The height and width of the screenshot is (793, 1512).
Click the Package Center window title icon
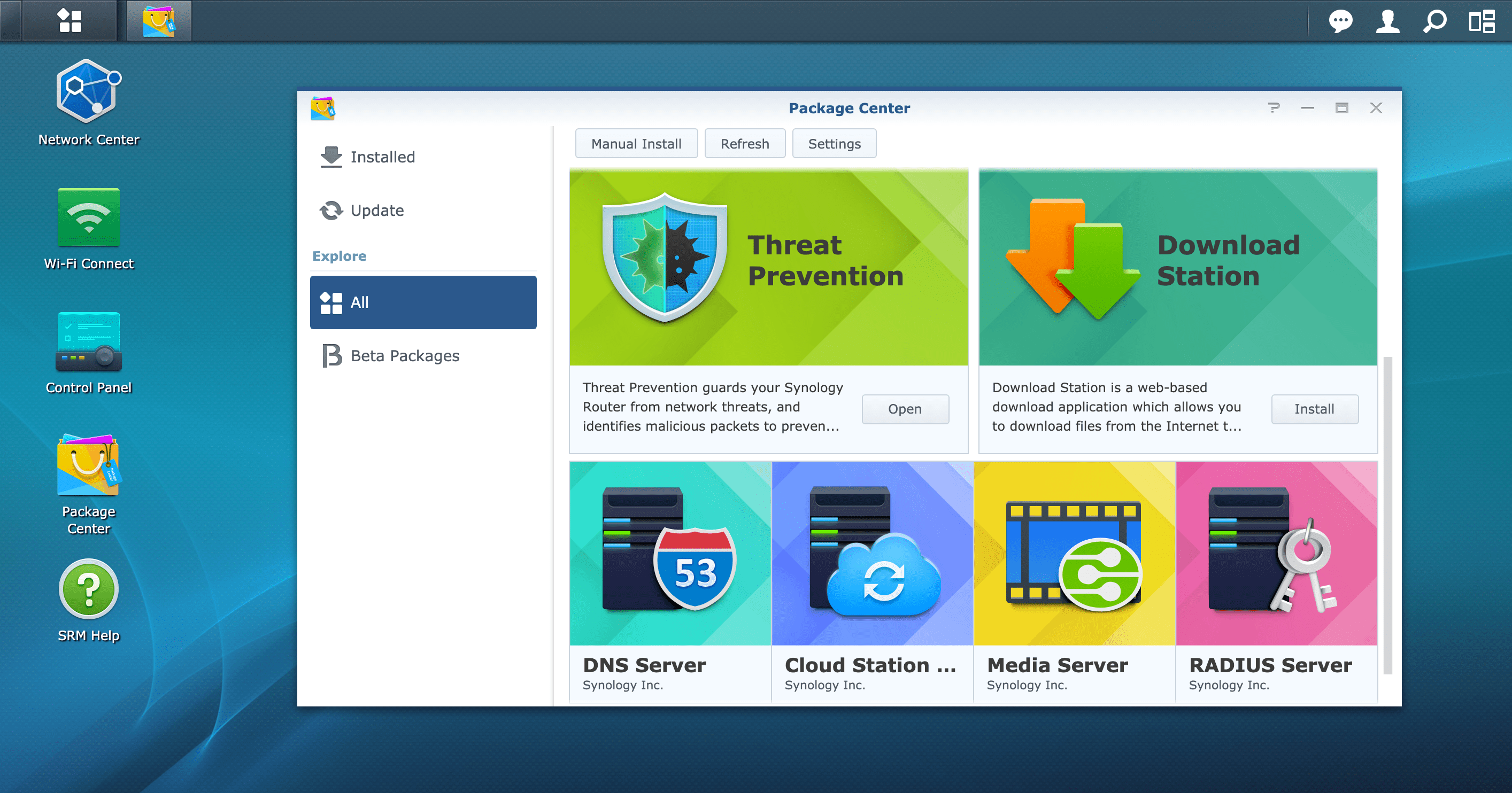tap(322, 108)
